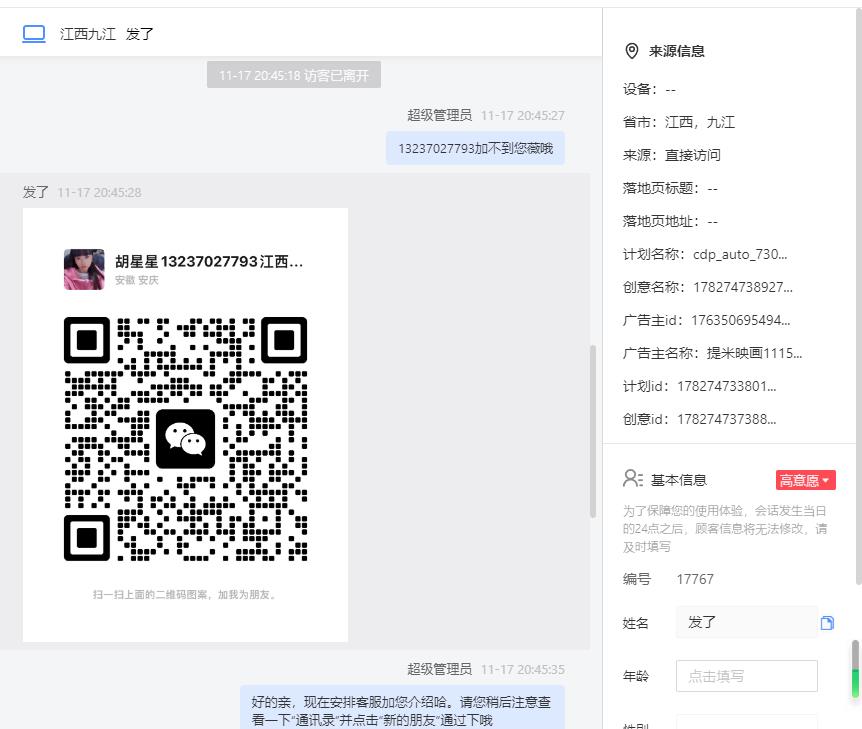Click the 安徽 安庆 location text in card
This screenshot has width=862, height=729.
(136, 280)
